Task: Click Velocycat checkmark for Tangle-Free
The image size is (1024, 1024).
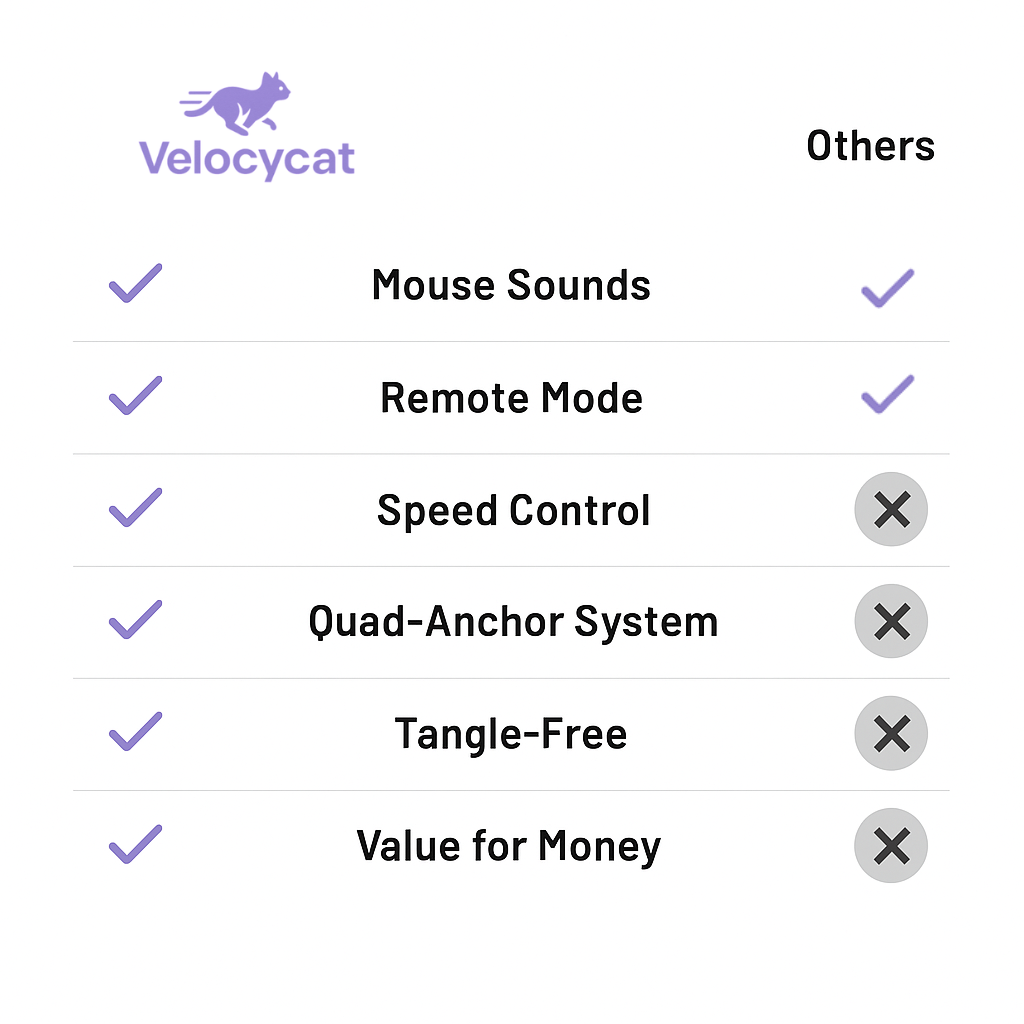Action: click(135, 732)
